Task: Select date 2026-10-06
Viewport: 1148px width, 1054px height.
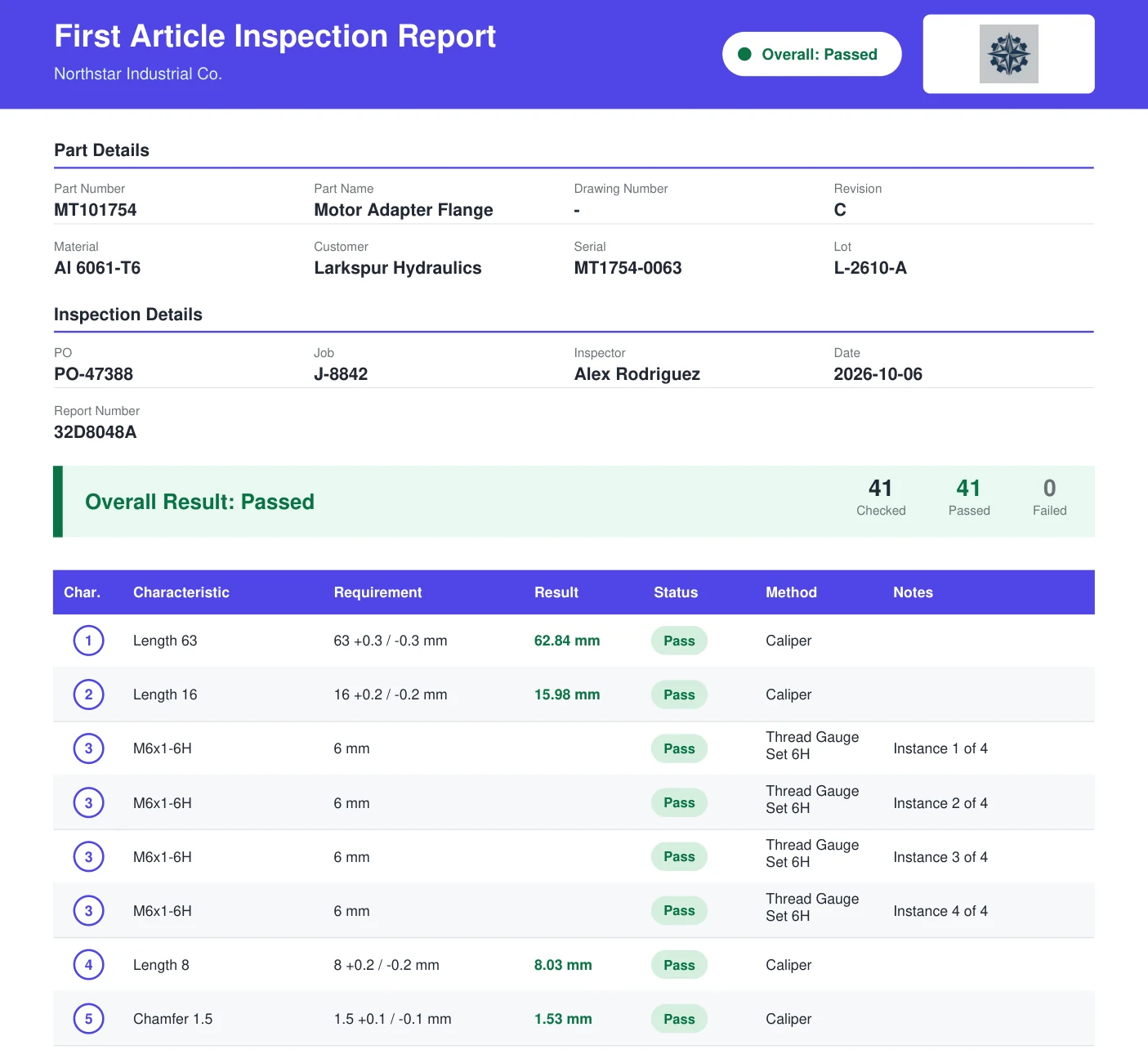Action: click(878, 374)
